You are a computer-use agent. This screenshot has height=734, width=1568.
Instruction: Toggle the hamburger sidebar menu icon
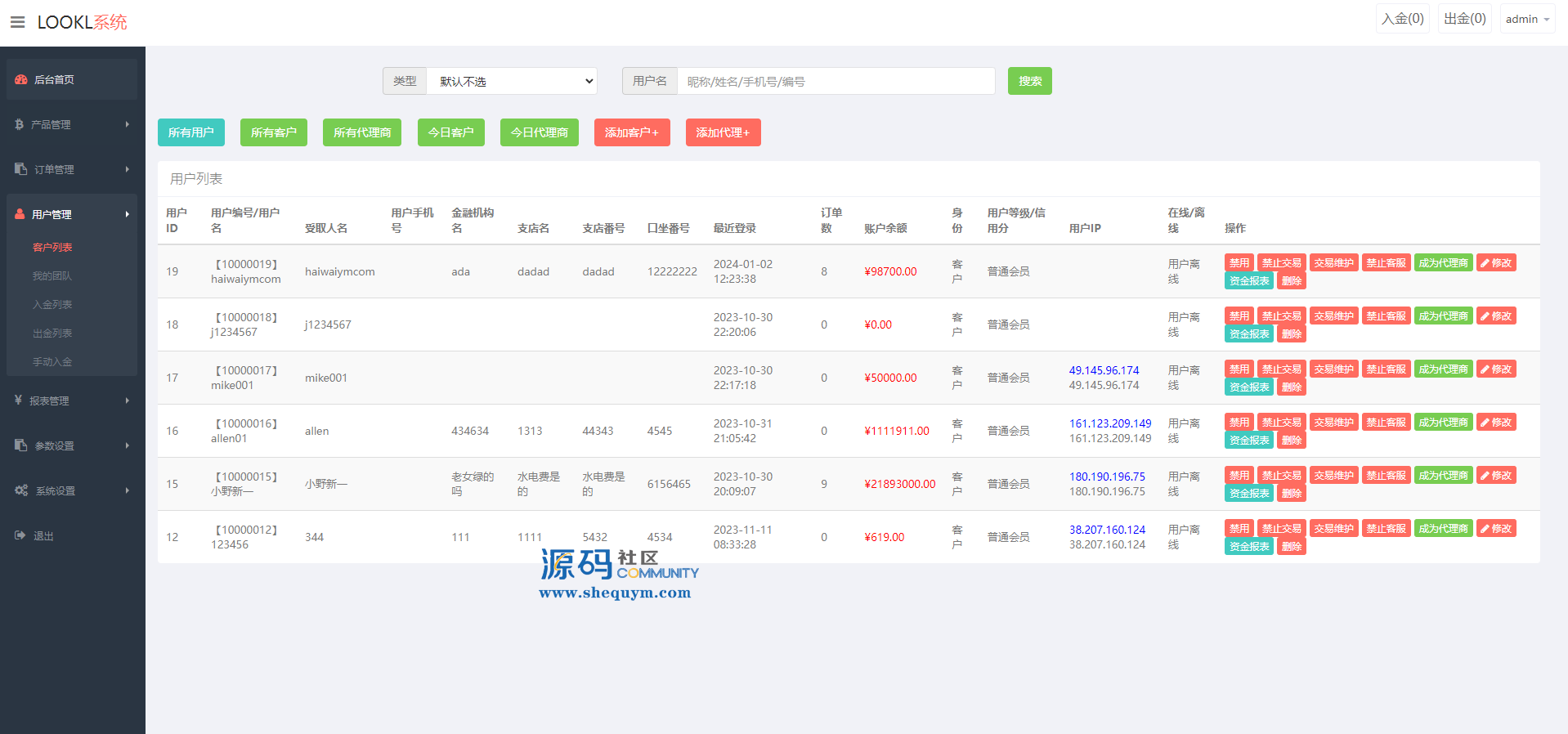point(17,22)
